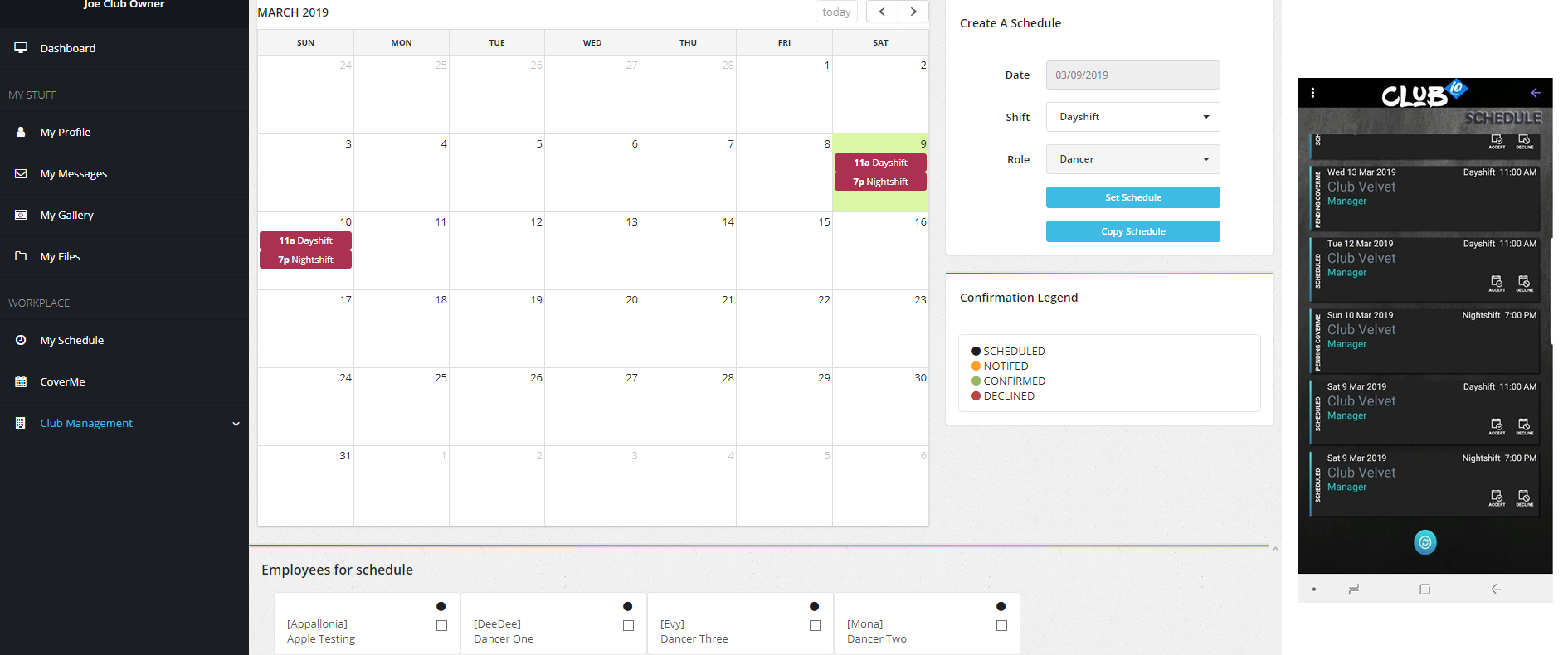Accept the Tue 12 Mar Dayshift
Viewport: 1568px width, 655px height.
(1497, 283)
